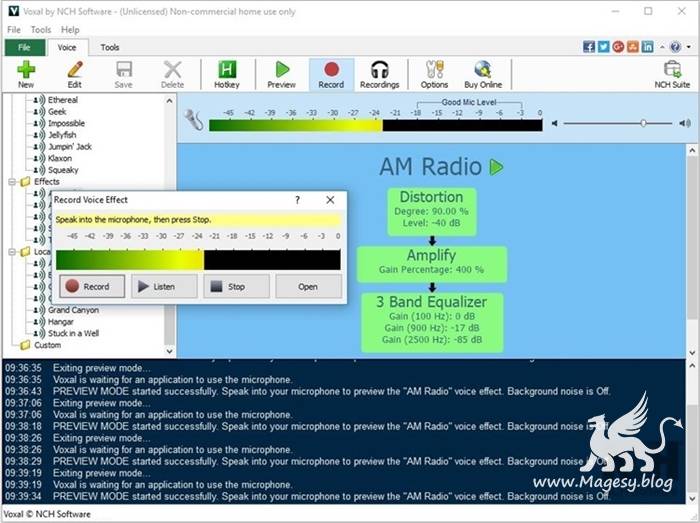Share via the Google Plus icon
The width and height of the screenshot is (700, 523).
618,46
